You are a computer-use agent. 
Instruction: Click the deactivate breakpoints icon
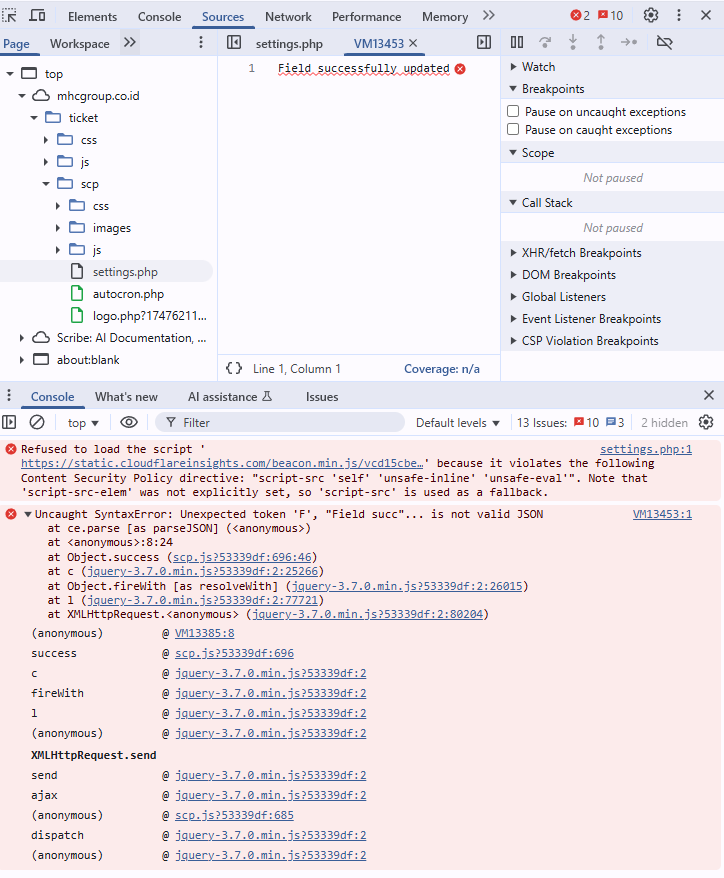coord(664,42)
